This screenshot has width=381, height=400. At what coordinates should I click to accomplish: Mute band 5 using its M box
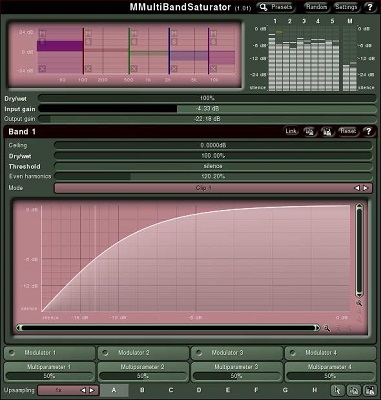[214, 33]
